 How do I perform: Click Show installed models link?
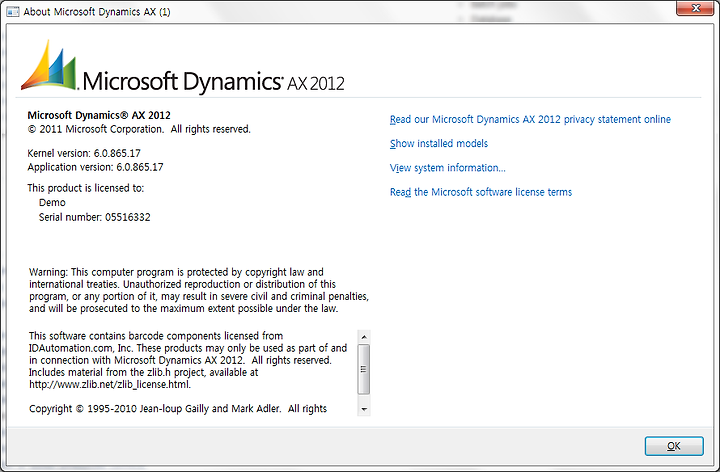click(x=439, y=144)
